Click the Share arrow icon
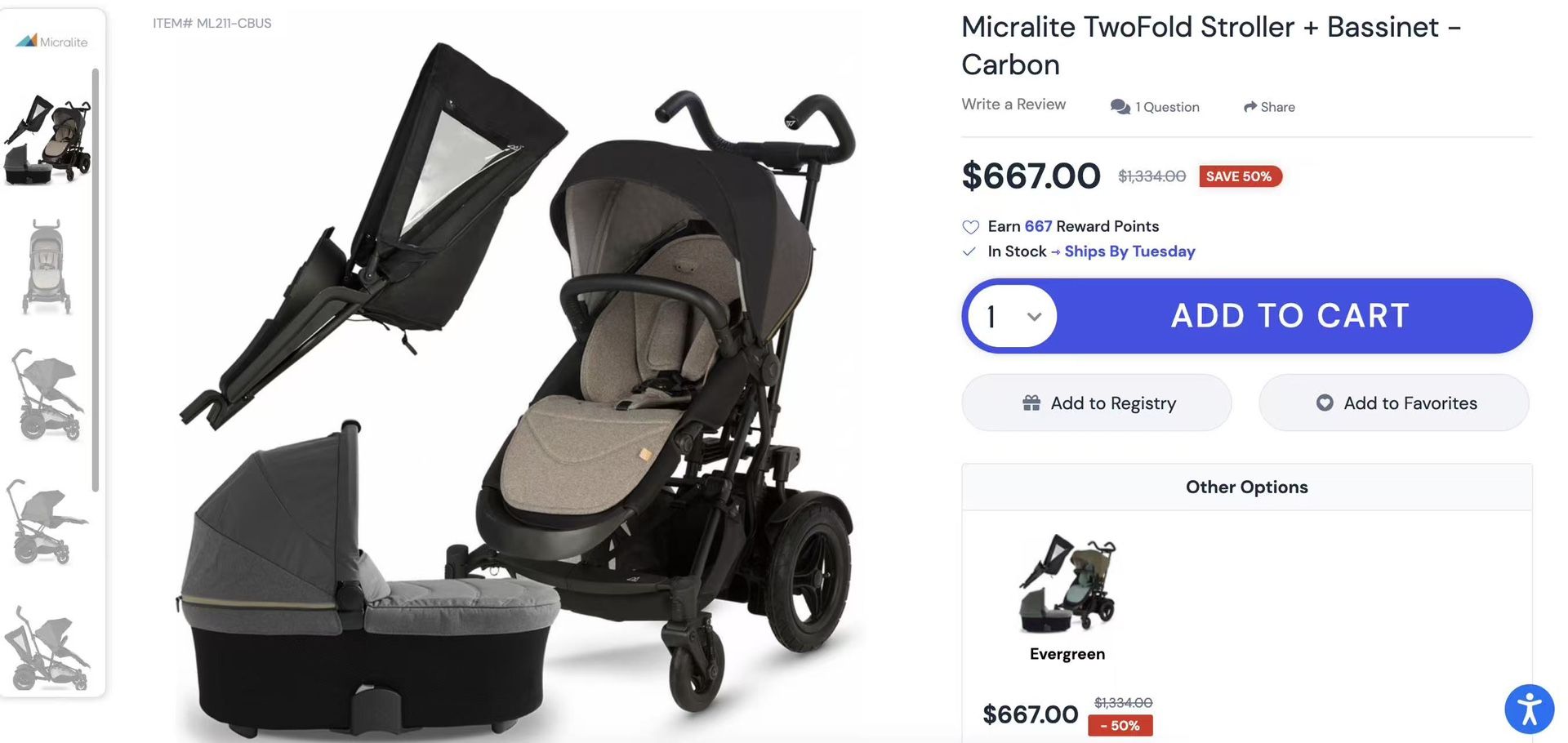The image size is (1568, 743). pyautogui.click(x=1249, y=107)
